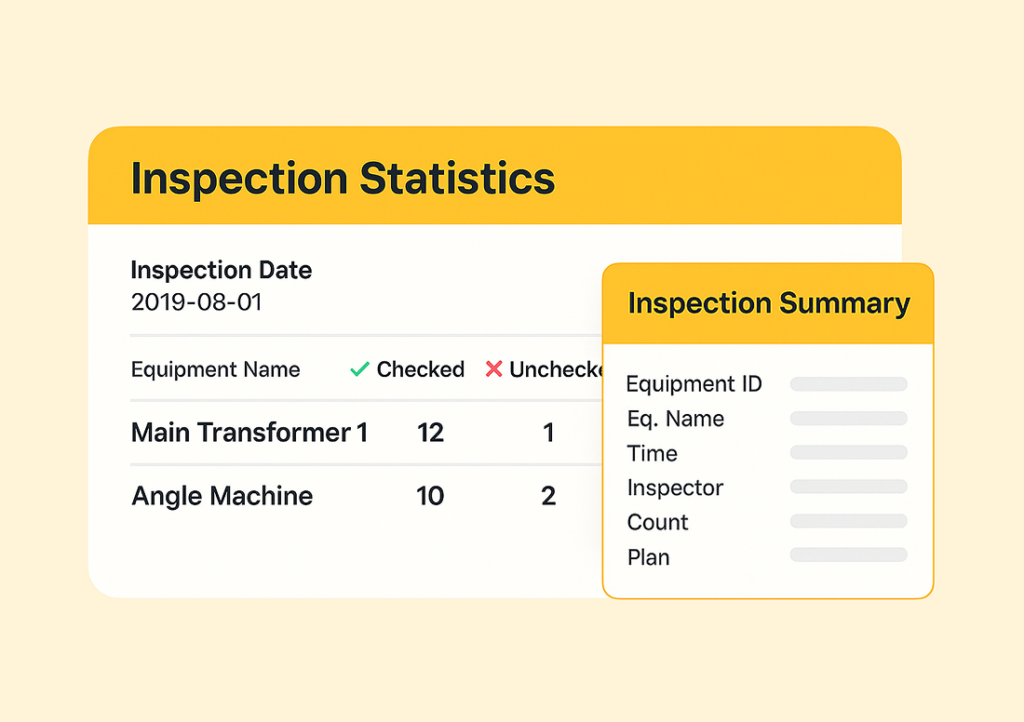Click the Count value field
This screenshot has width=1024, height=722.
click(848, 522)
